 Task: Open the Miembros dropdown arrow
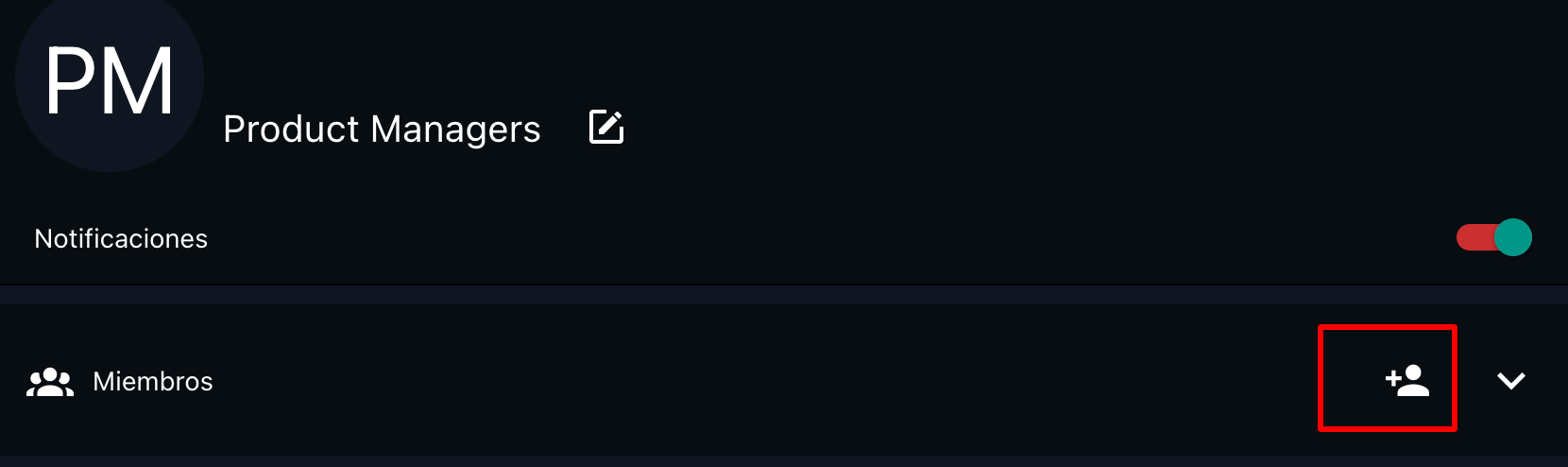tap(1511, 380)
